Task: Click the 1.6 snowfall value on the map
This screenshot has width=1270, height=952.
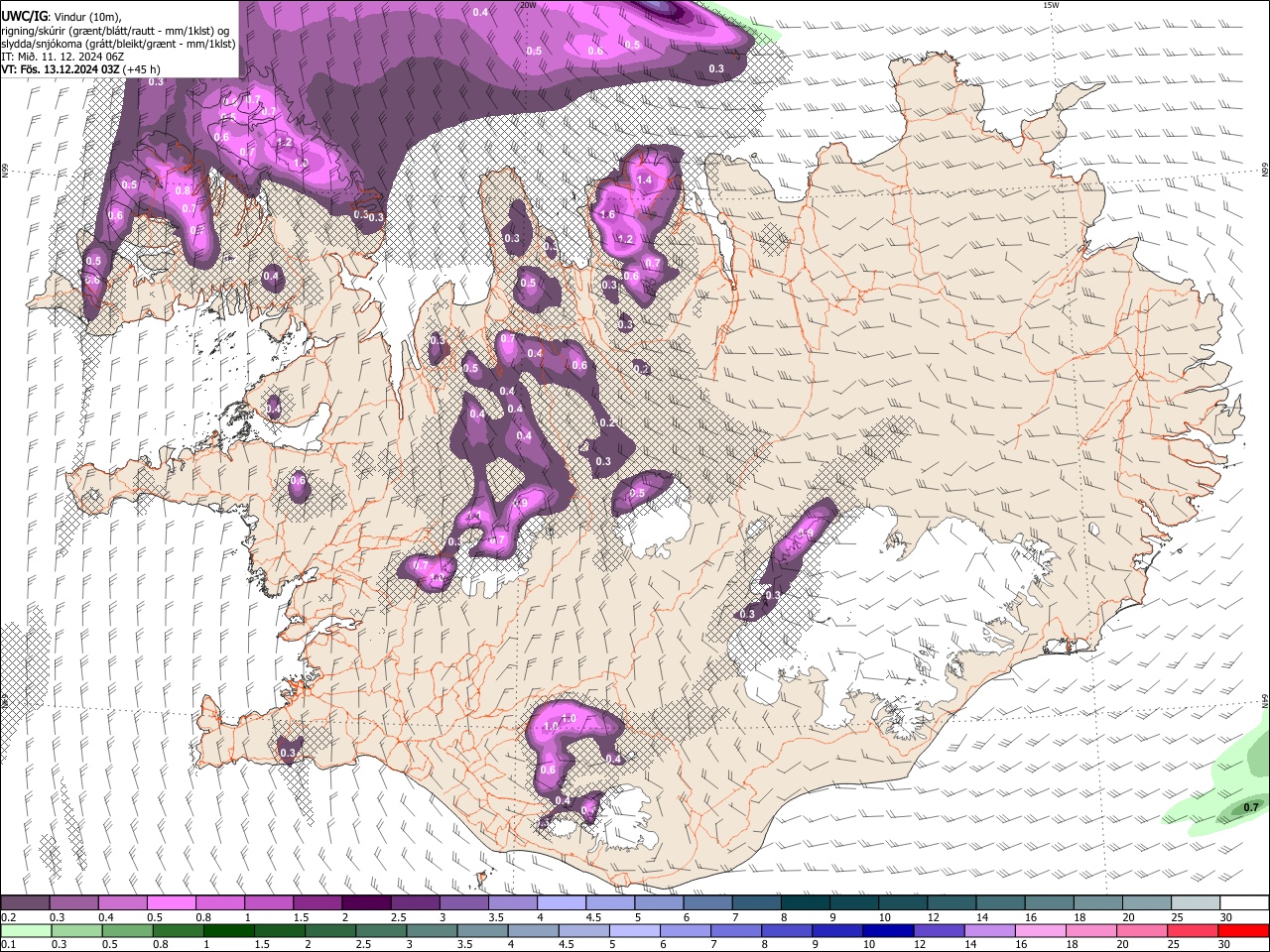Action: tap(608, 214)
